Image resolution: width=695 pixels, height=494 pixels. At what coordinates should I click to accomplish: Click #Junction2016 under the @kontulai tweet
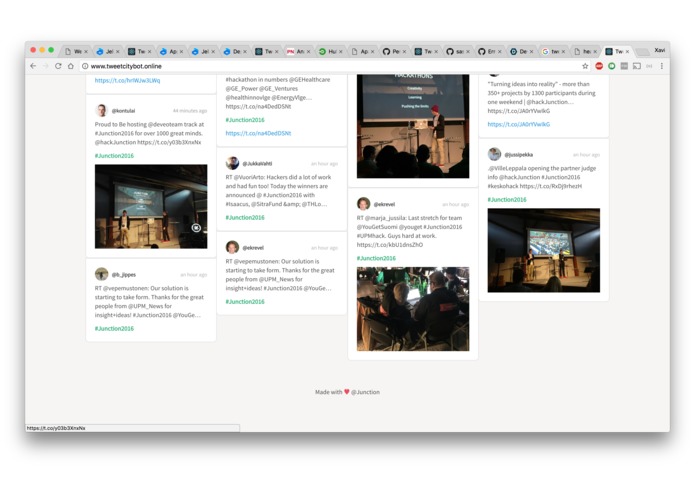114,156
